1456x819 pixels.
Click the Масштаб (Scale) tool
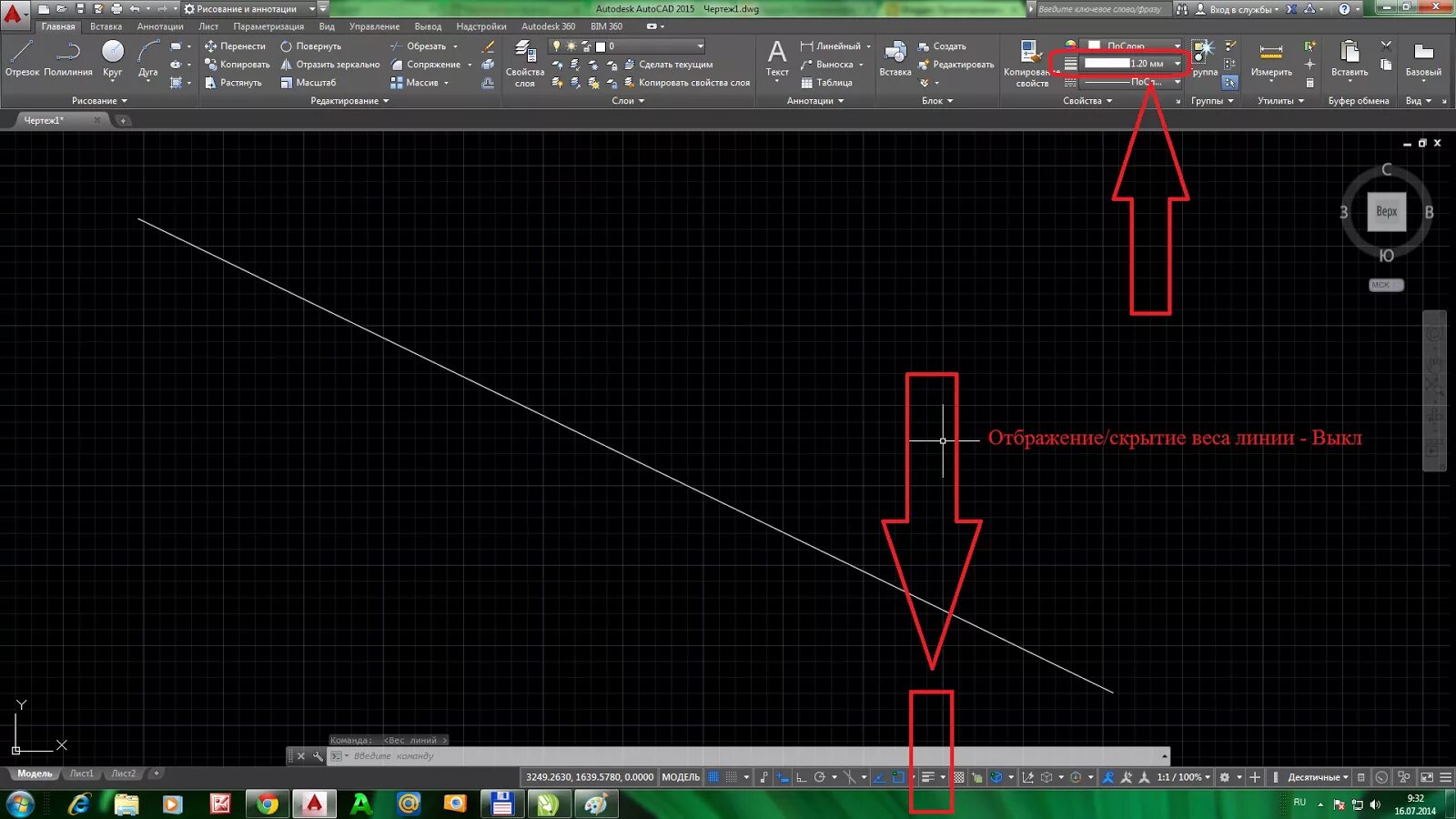308,83
